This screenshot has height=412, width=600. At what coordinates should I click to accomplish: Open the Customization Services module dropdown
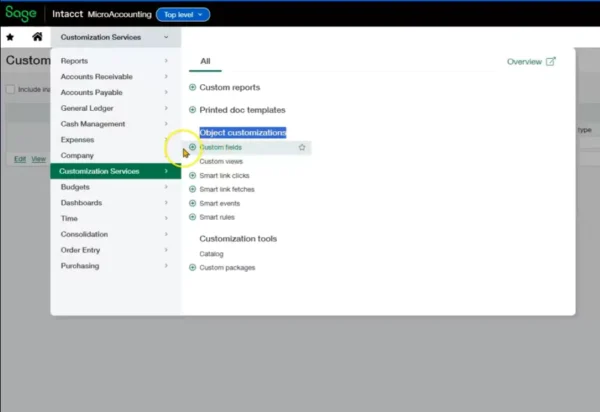116,37
